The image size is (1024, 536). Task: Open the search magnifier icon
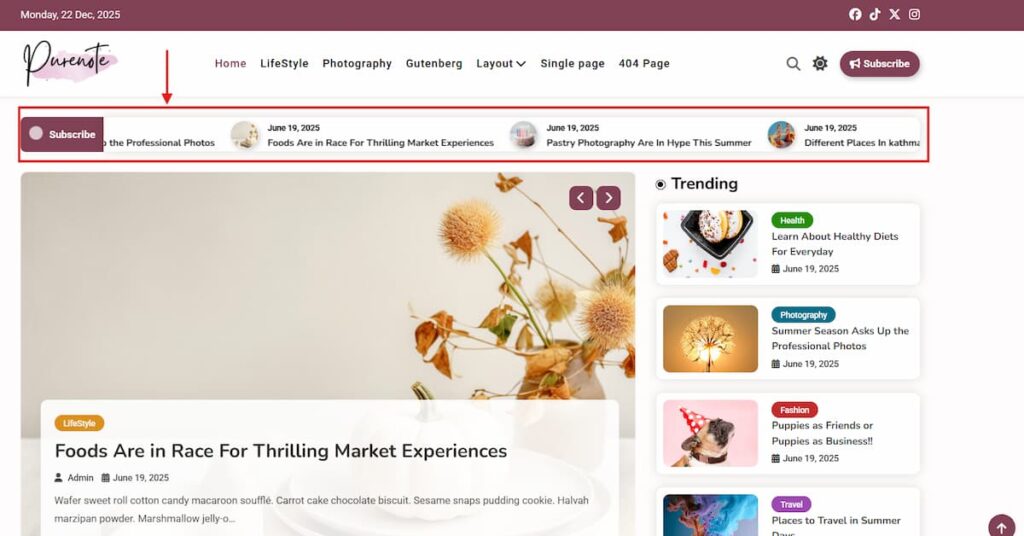coord(793,63)
